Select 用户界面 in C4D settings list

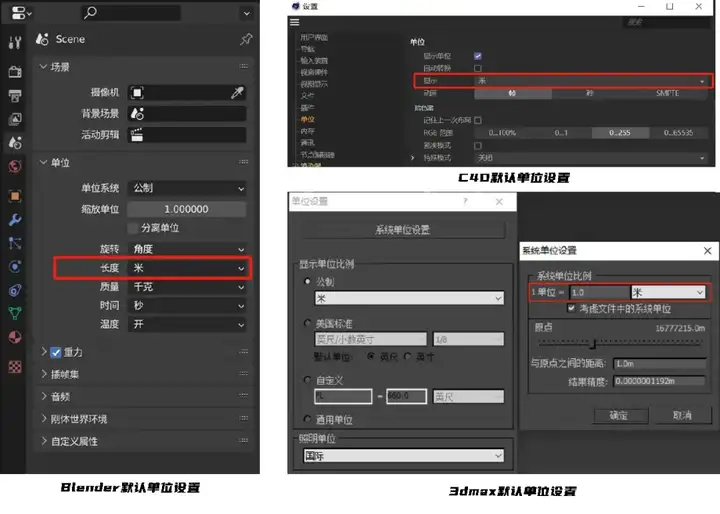coord(314,37)
